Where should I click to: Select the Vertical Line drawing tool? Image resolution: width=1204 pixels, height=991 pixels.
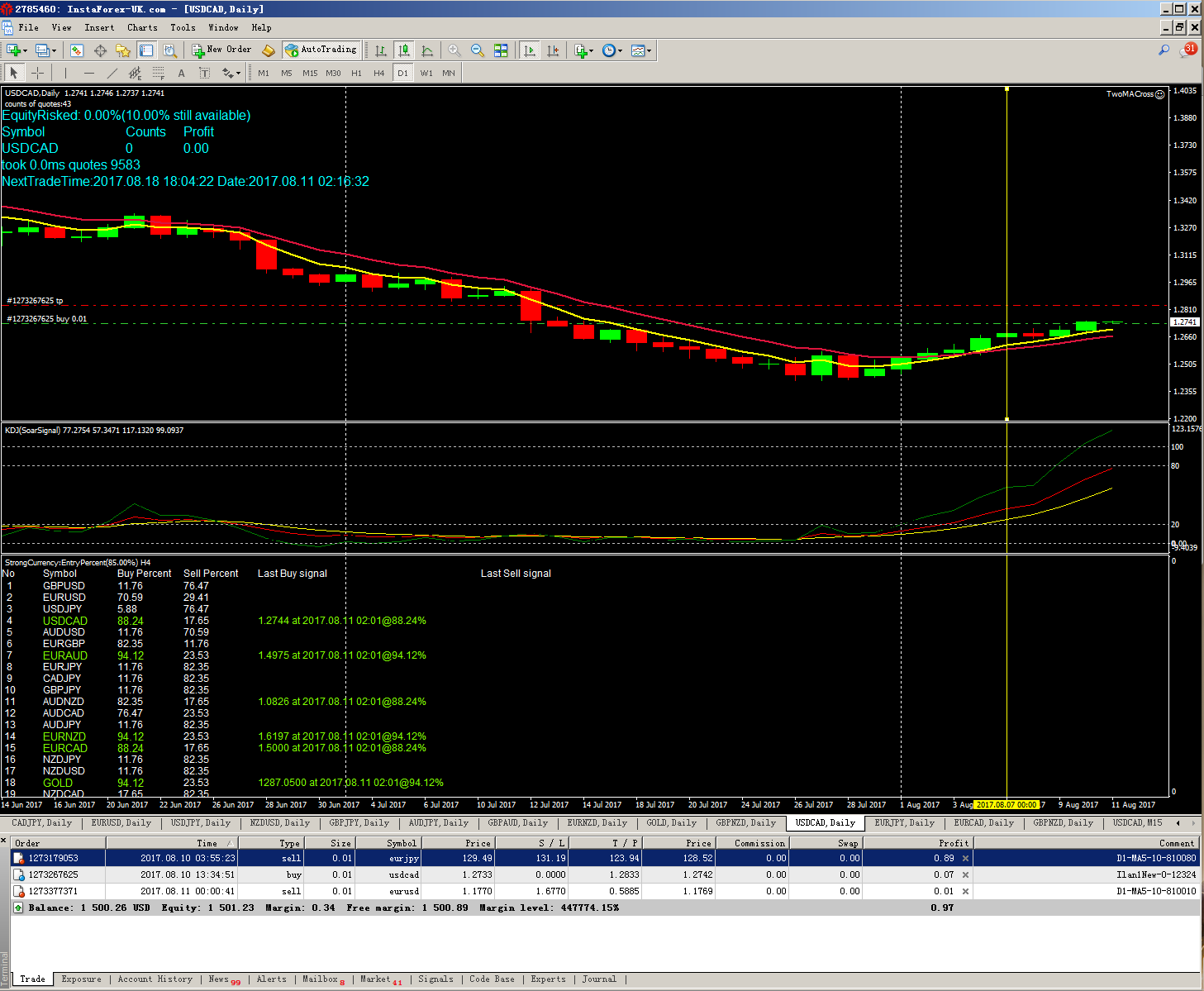coord(65,73)
